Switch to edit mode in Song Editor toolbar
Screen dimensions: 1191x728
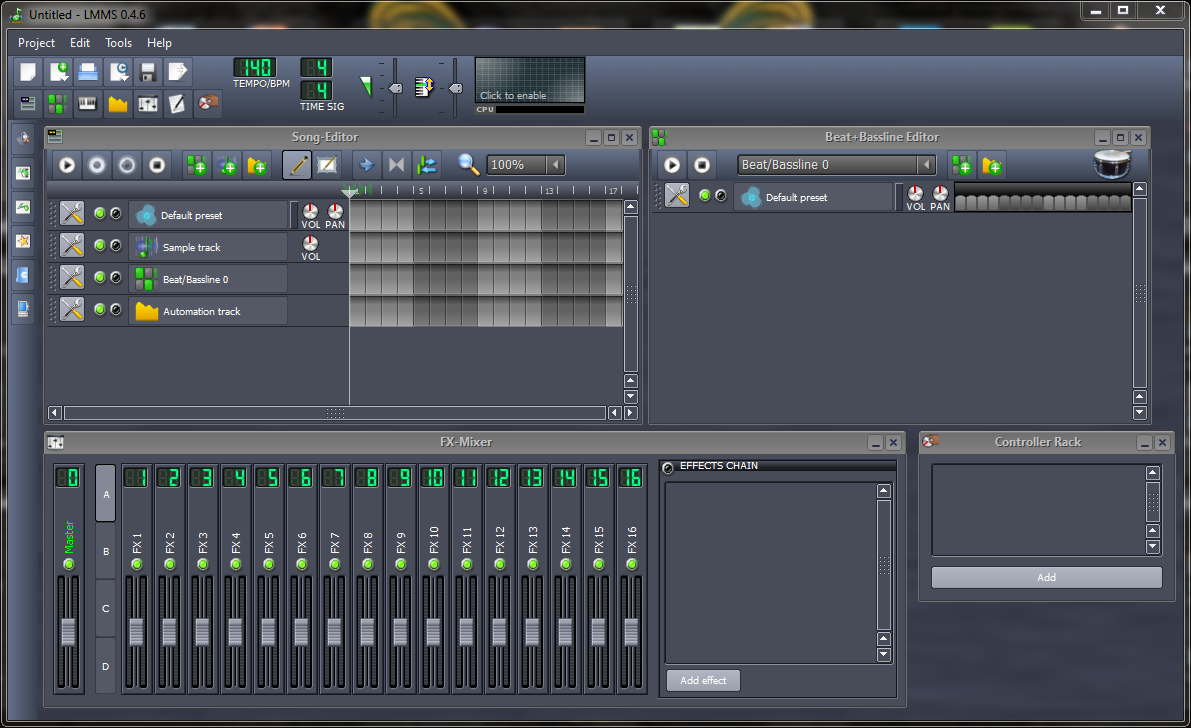[326, 165]
